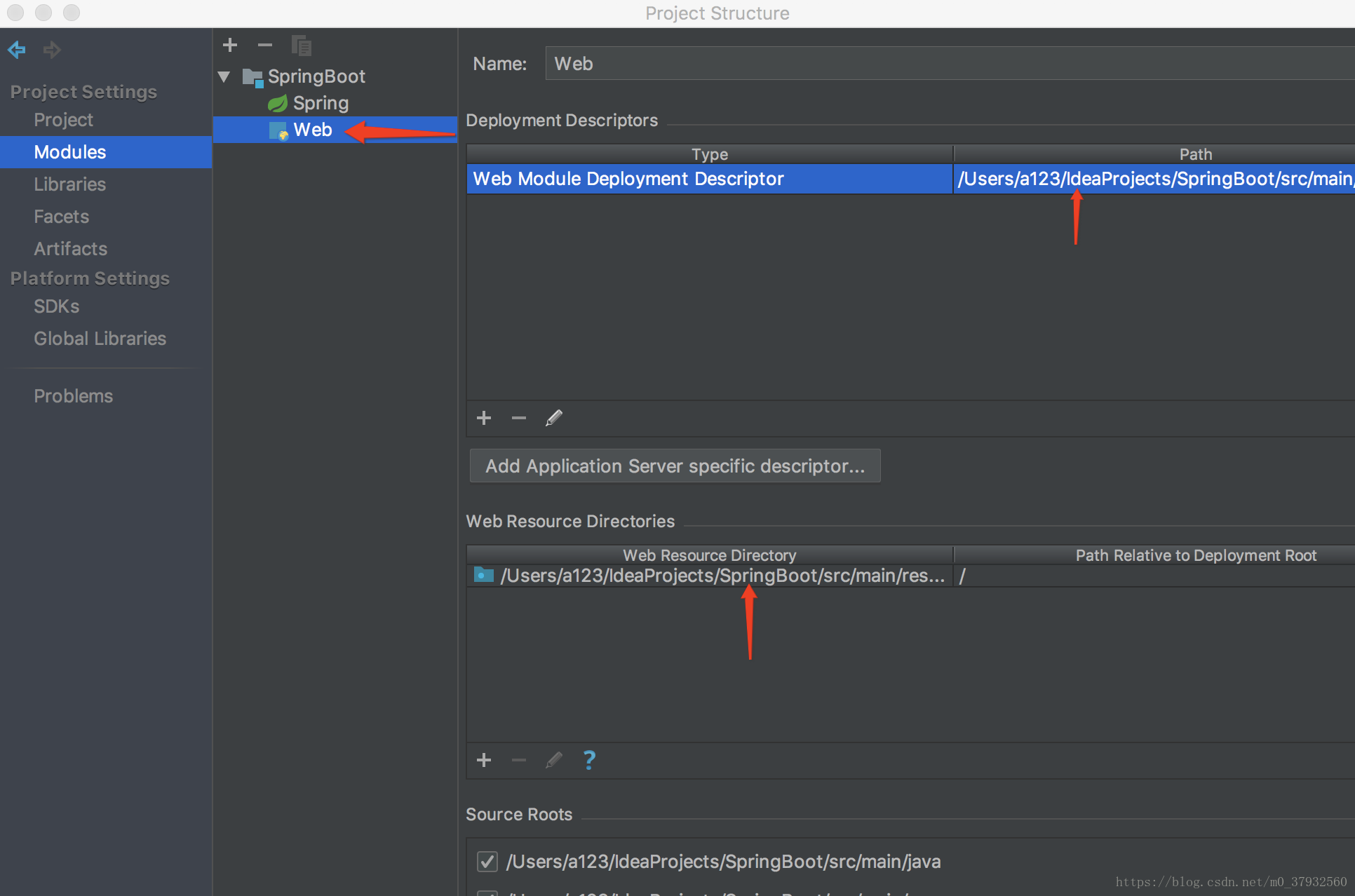
Task: Open Facets settings
Action: pyautogui.click(x=61, y=217)
